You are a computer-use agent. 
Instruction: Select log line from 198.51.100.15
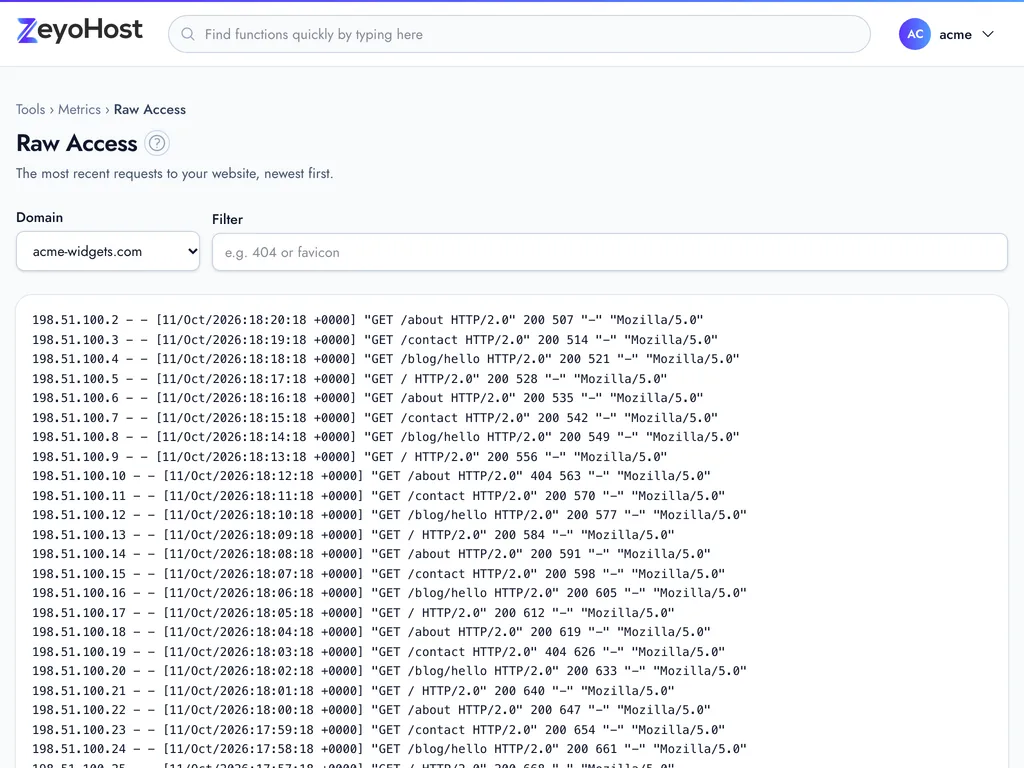[379, 573]
